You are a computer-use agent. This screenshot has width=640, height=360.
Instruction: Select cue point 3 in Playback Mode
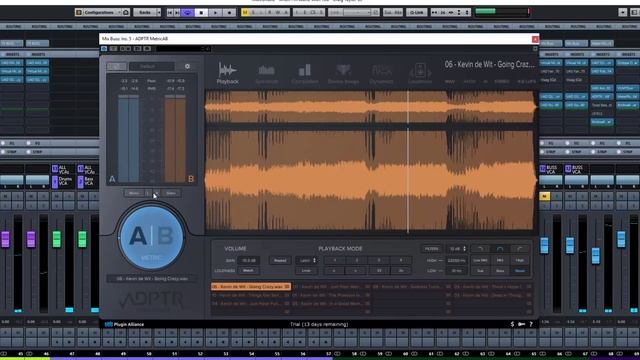pos(379,260)
